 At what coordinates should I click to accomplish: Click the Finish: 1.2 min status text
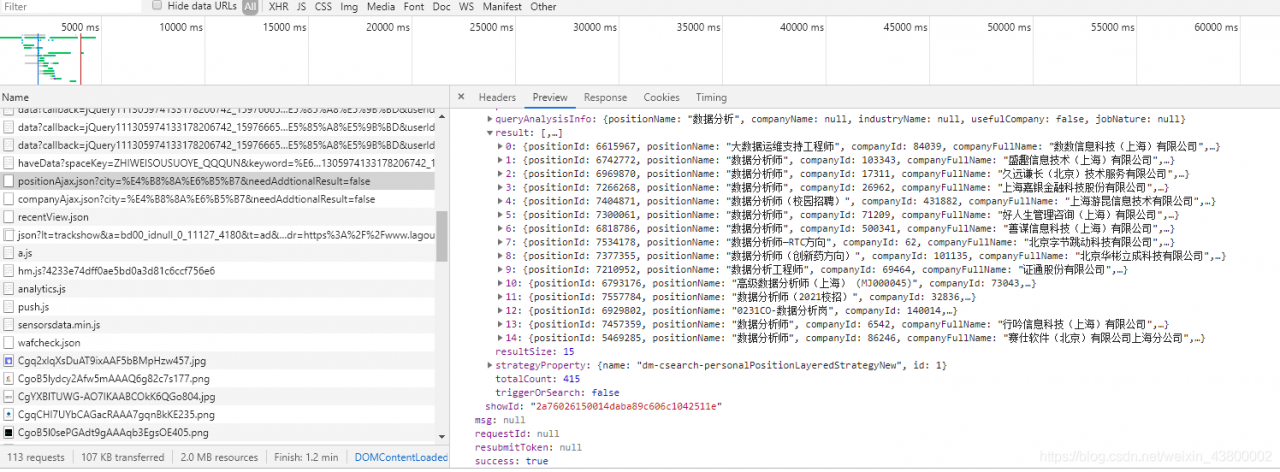point(306,457)
